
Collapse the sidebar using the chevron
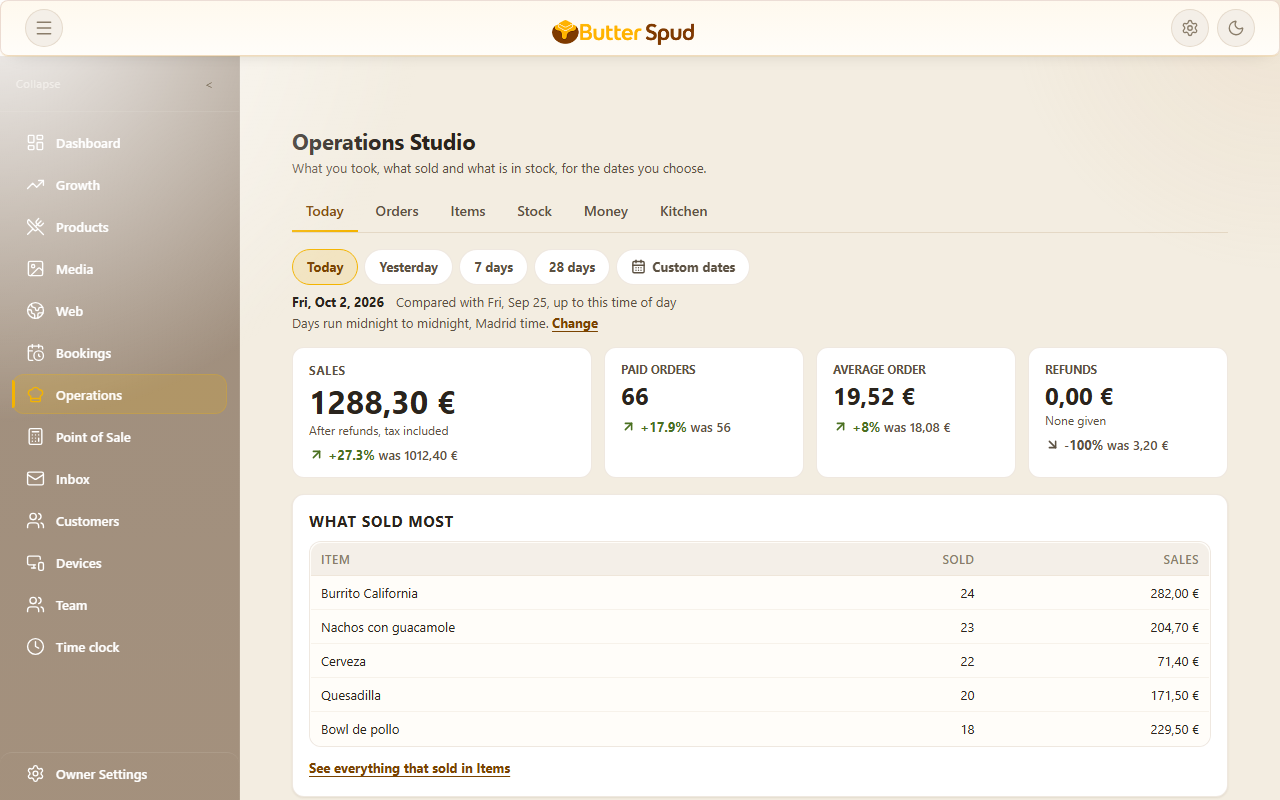click(x=209, y=85)
